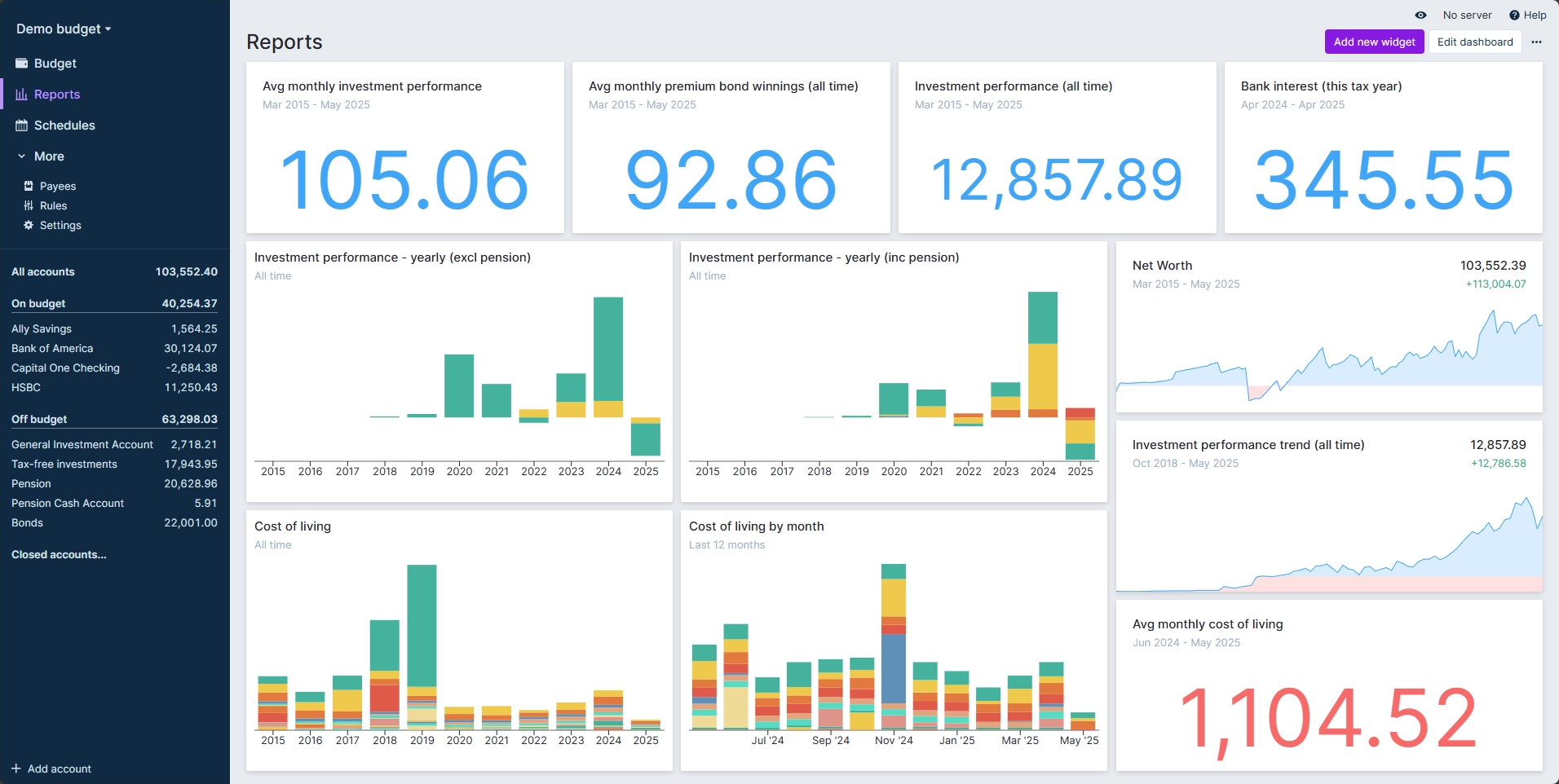The height and width of the screenshot is (784, 1559).
Task: Collapse the More section chevron
Action: pyautogui.click(x=22, y=156)
